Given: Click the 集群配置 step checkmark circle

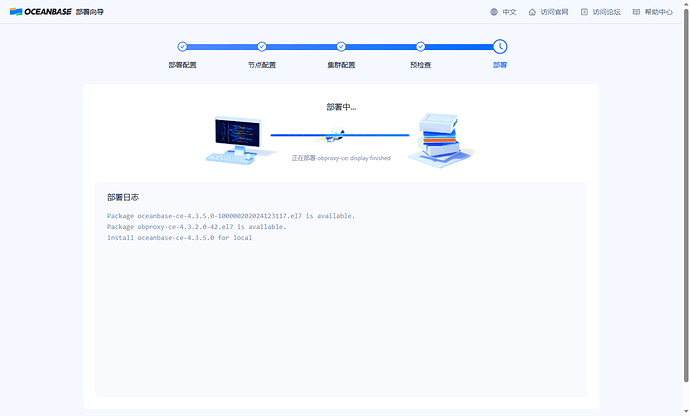Looking at the screenshot, I should coord(341,46).
